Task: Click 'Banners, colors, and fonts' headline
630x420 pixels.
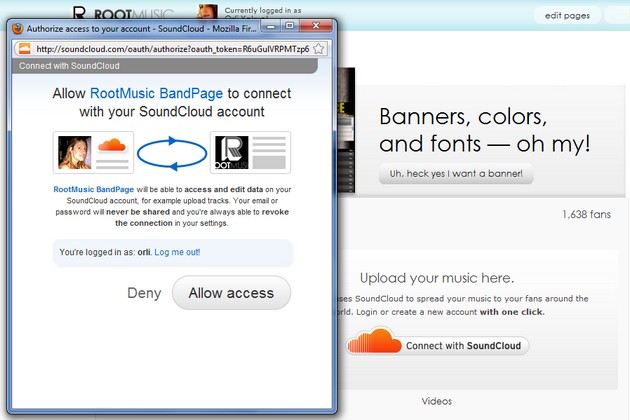Action: [484, 130]
